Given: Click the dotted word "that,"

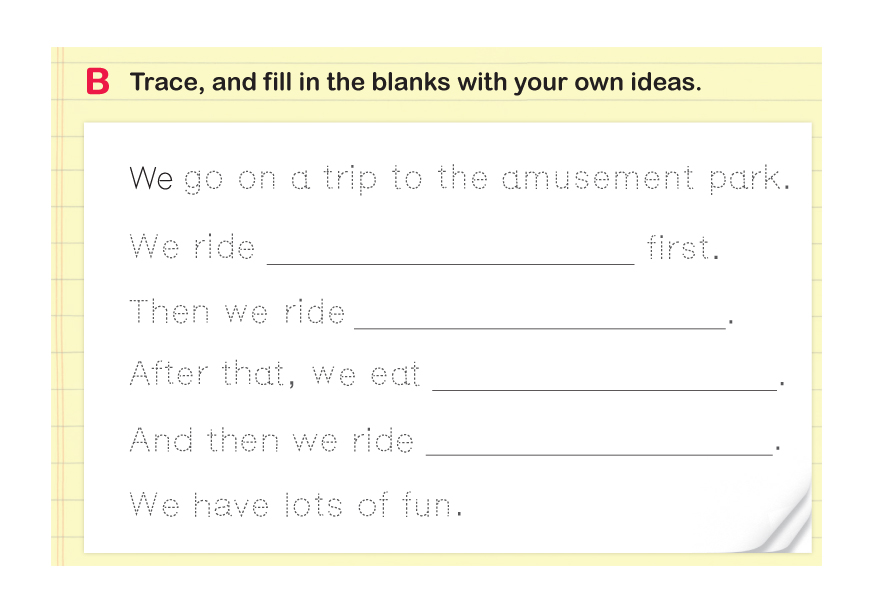Looking at the screenshot, I should point(258,376).
